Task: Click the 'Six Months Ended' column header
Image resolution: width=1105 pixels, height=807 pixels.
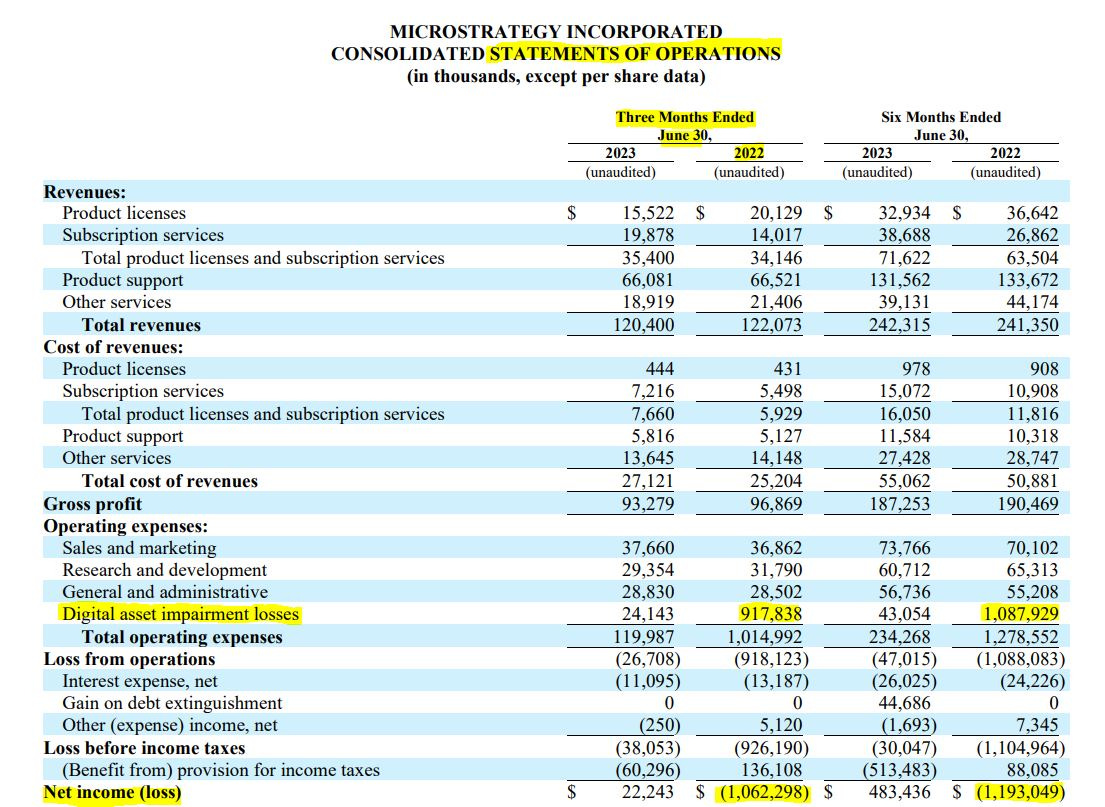Action: click(x=941, y=117)
